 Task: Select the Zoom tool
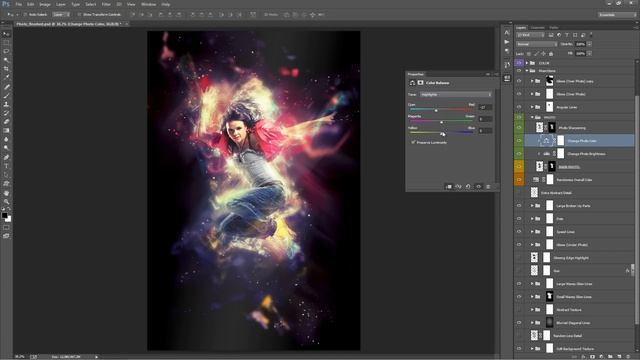[x=6, y=202]
